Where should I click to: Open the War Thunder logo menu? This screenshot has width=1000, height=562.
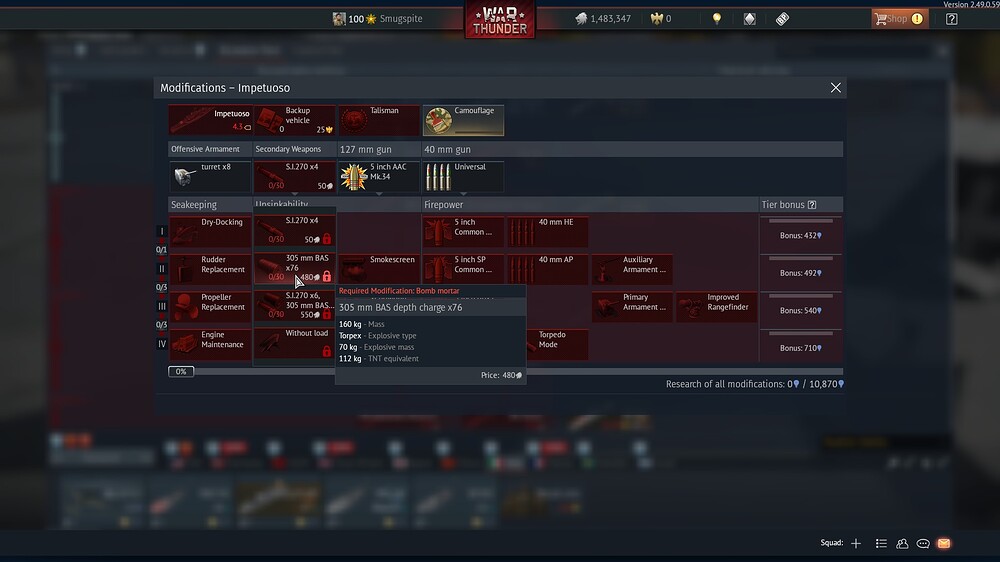pyautogui.click(x=500, y=19)
